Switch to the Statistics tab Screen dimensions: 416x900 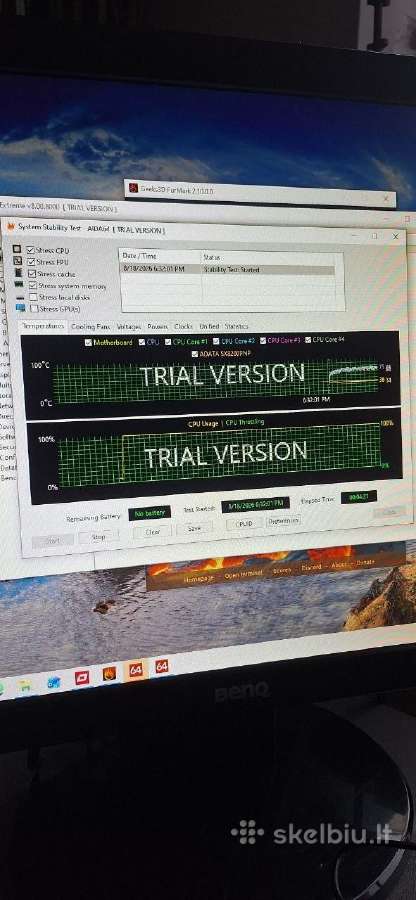tap(236, 326)
